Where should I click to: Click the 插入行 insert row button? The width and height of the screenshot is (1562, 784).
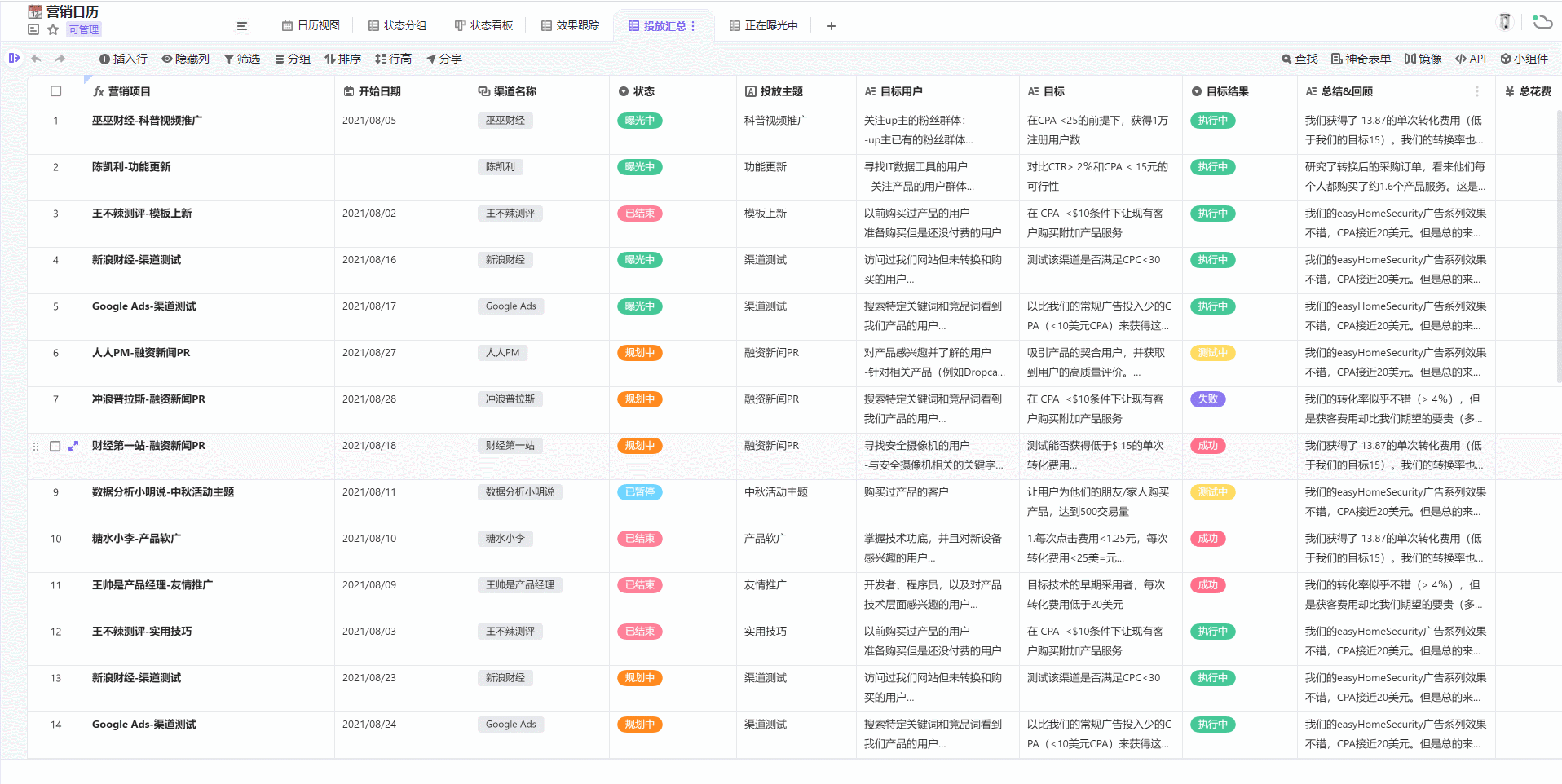click(x=123, y=59)
